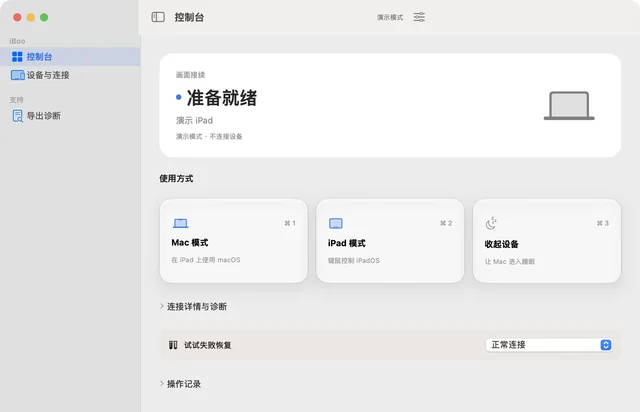Open the 正常连接 dropdown

coord(549,345)
